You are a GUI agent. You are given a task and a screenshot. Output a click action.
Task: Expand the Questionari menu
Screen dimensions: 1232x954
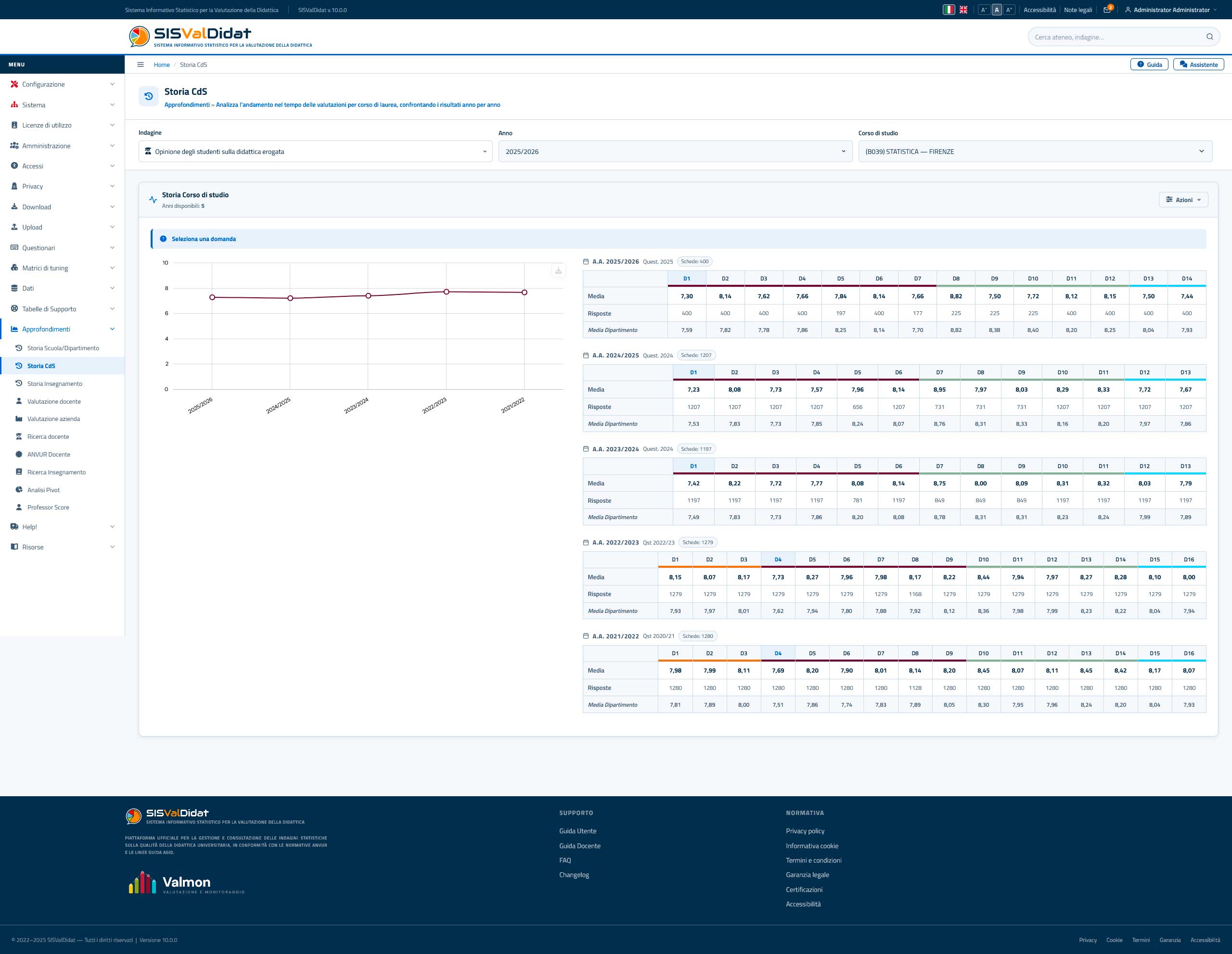(63, 248)
